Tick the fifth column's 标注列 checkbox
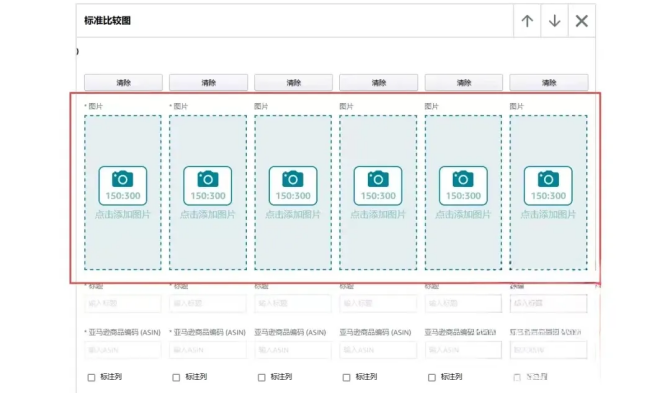 pyautogui.click(x=432, y=377)
